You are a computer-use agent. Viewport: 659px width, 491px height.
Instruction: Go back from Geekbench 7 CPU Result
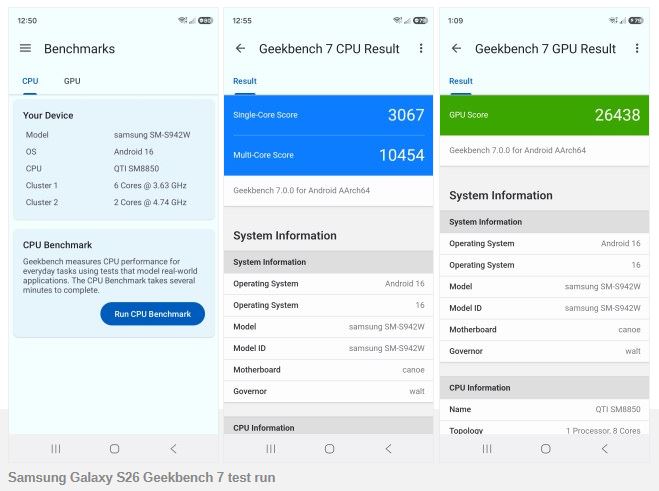click(240, 48)
